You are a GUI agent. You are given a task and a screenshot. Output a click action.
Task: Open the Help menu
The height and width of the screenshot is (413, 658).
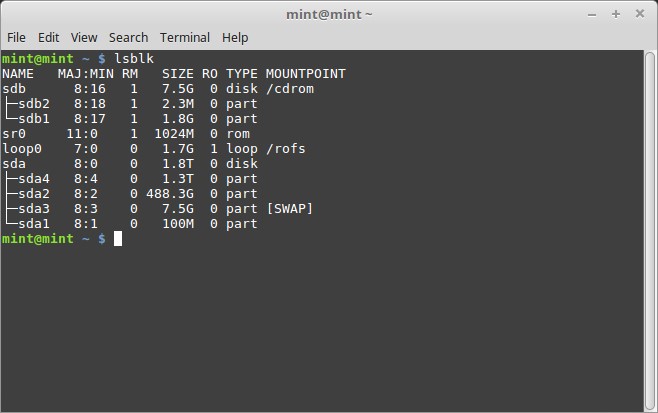pyautogui.click(x=235, y=37)
